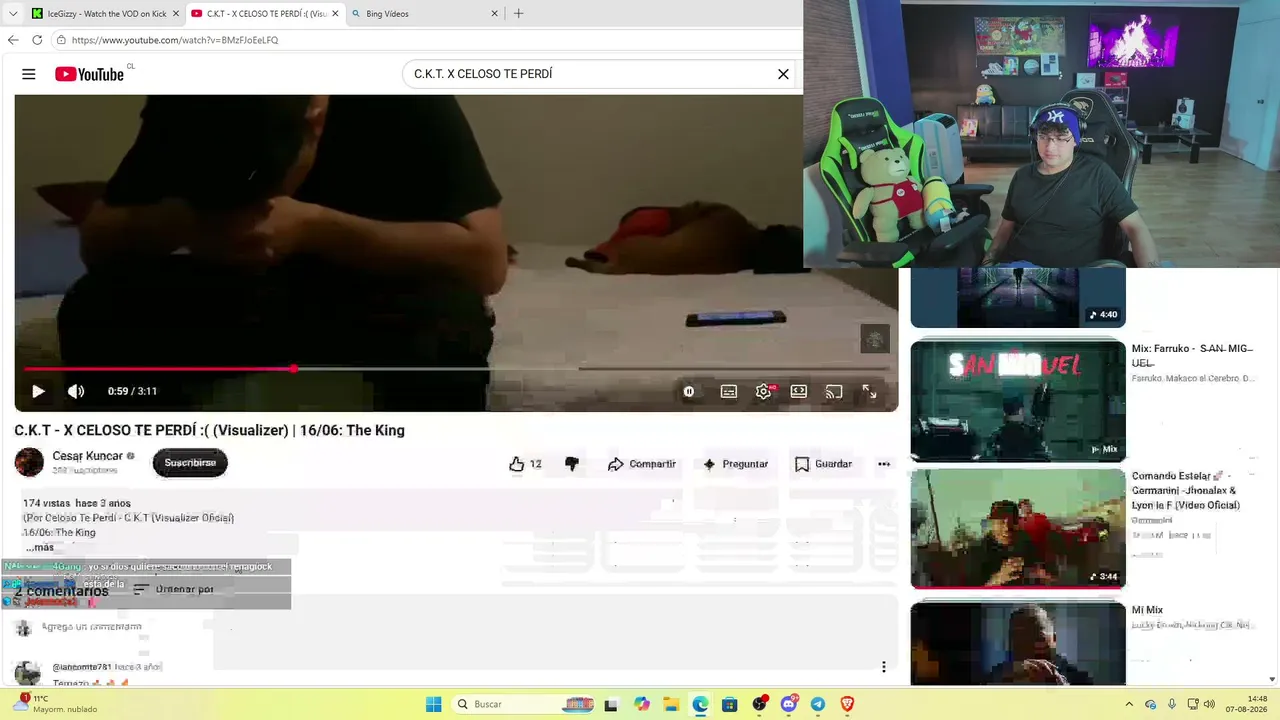Like the video
1280x720 pixels.
pyautogui.click(x=525, y=464)
